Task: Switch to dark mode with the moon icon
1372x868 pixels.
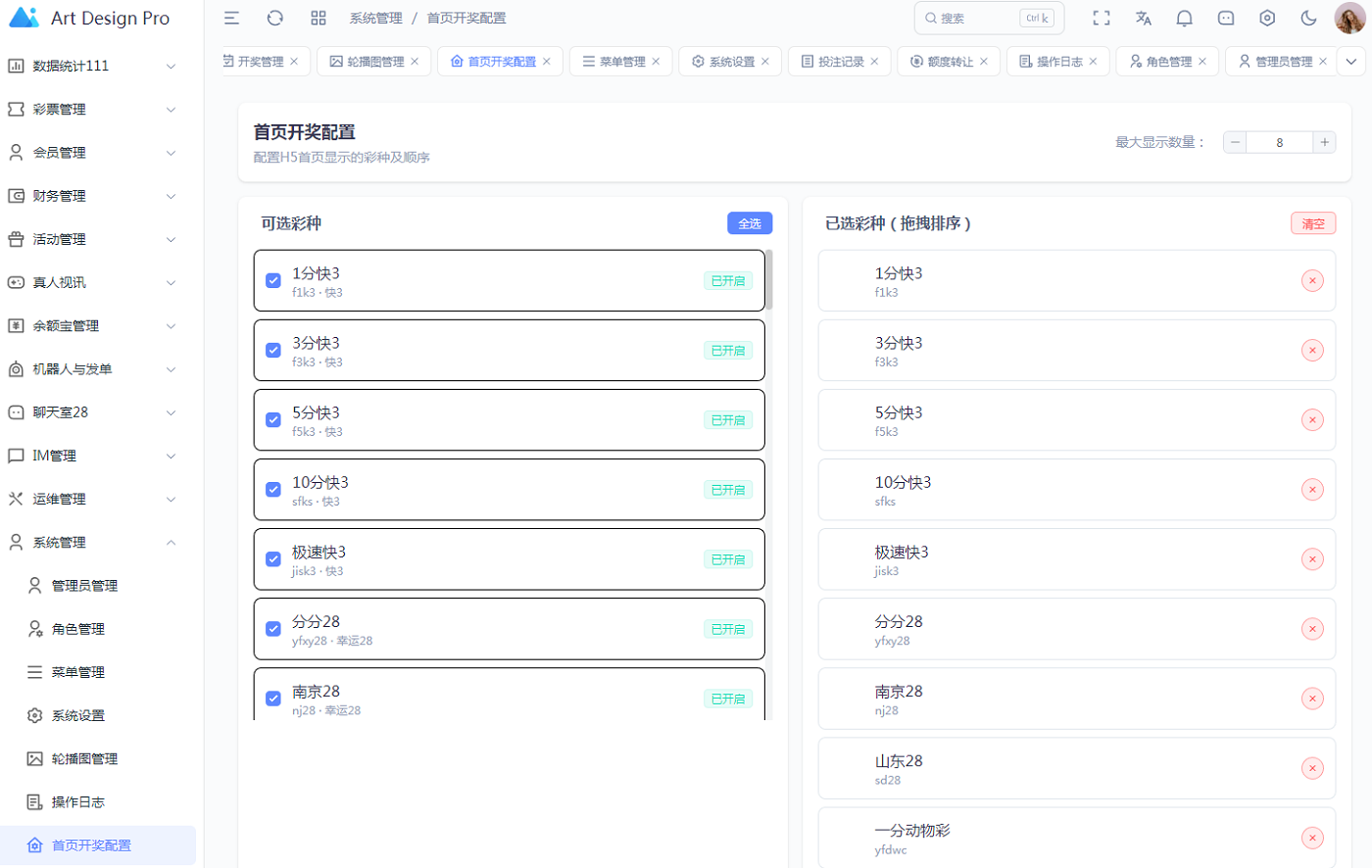Action: click(1308, 18)
